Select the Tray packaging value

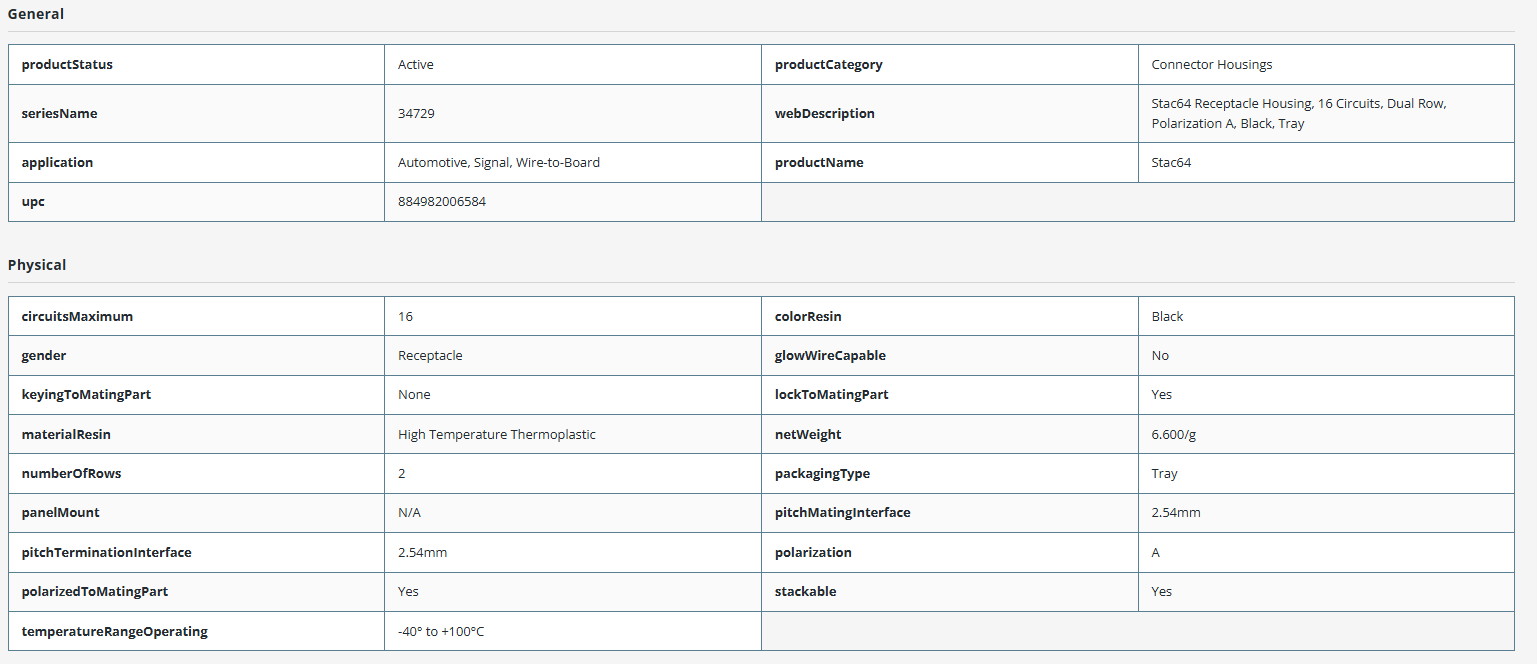tap(1164, 473)
